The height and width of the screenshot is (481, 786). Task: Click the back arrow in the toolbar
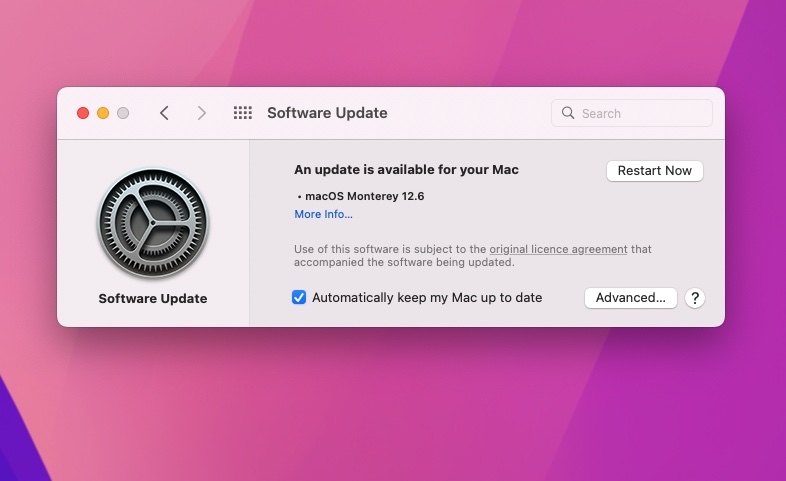[x=164, y=113]
